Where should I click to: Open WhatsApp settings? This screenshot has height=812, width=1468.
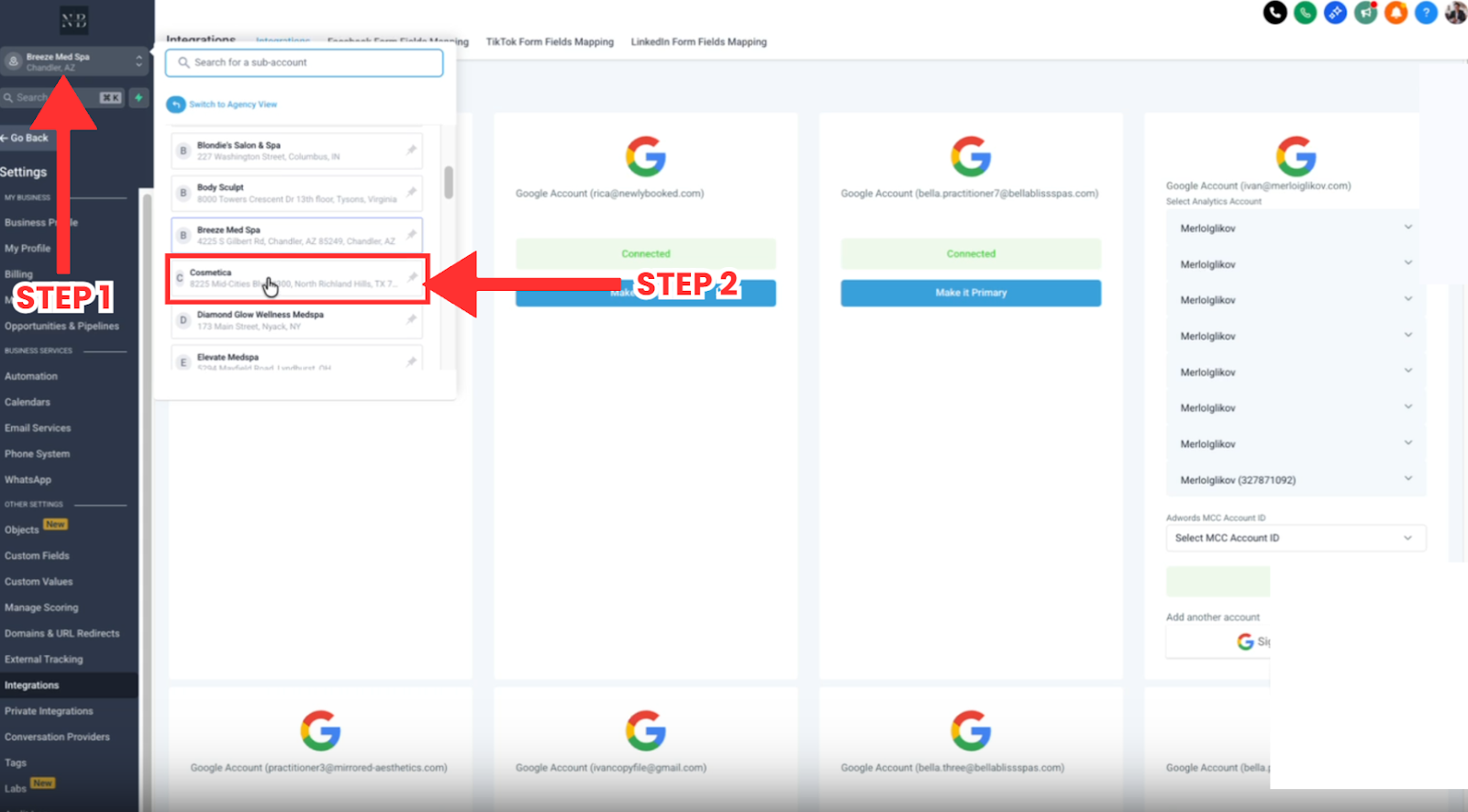(x=28, y=480)
